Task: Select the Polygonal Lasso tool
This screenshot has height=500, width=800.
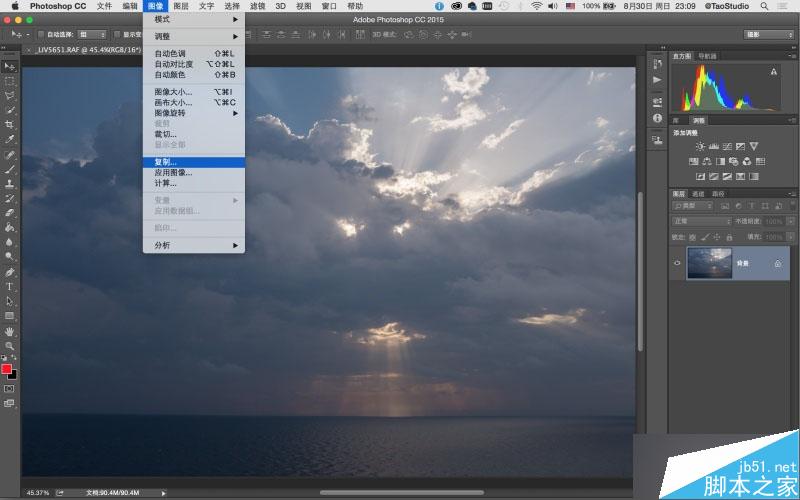Action: 9,95
